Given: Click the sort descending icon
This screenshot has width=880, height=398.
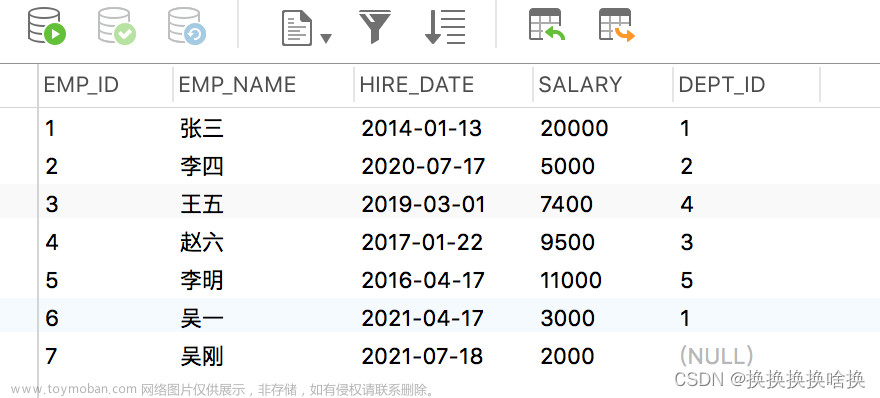Looking at the screenshot, I should coord(445,27).
